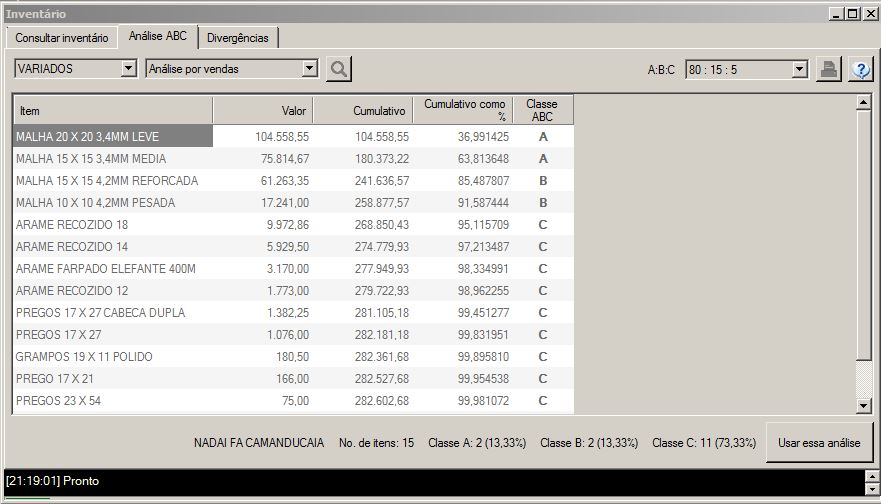Expand the Análise por vendas dropdown
Screen dimensions: 881x504
[x=310, y=69]
